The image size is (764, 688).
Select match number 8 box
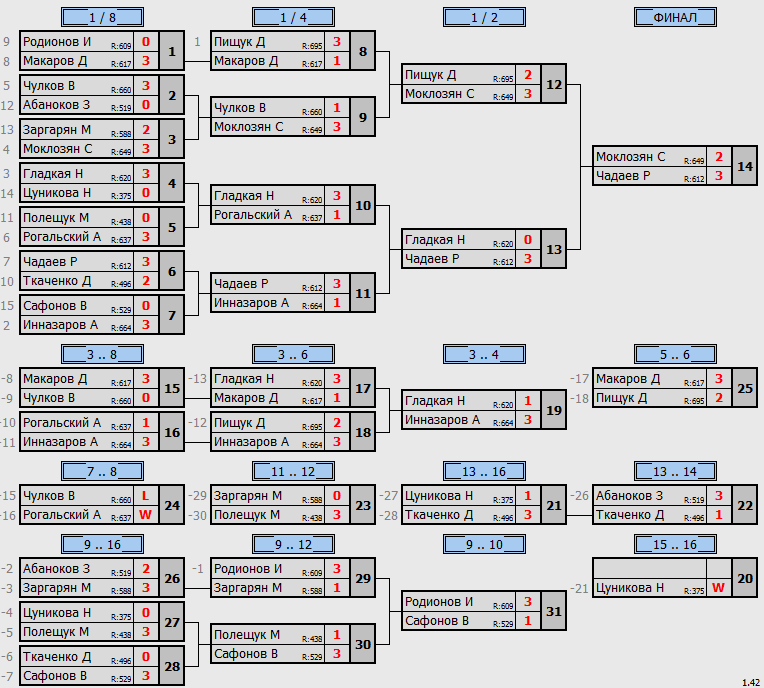tap(363, 51)
